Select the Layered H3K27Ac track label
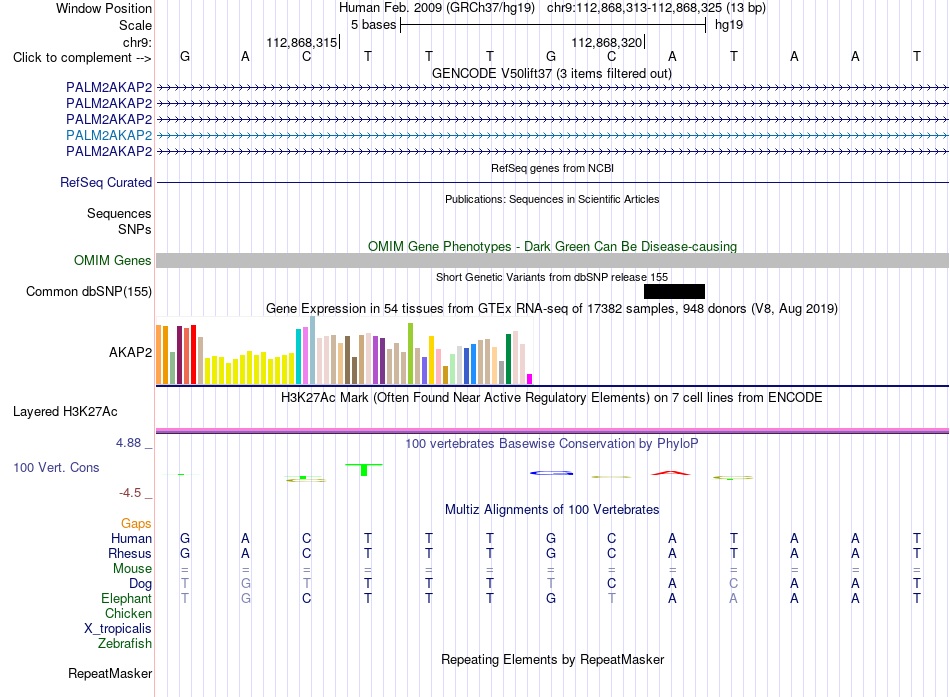Viewport: 950px width, 697px height. (65, 412)
